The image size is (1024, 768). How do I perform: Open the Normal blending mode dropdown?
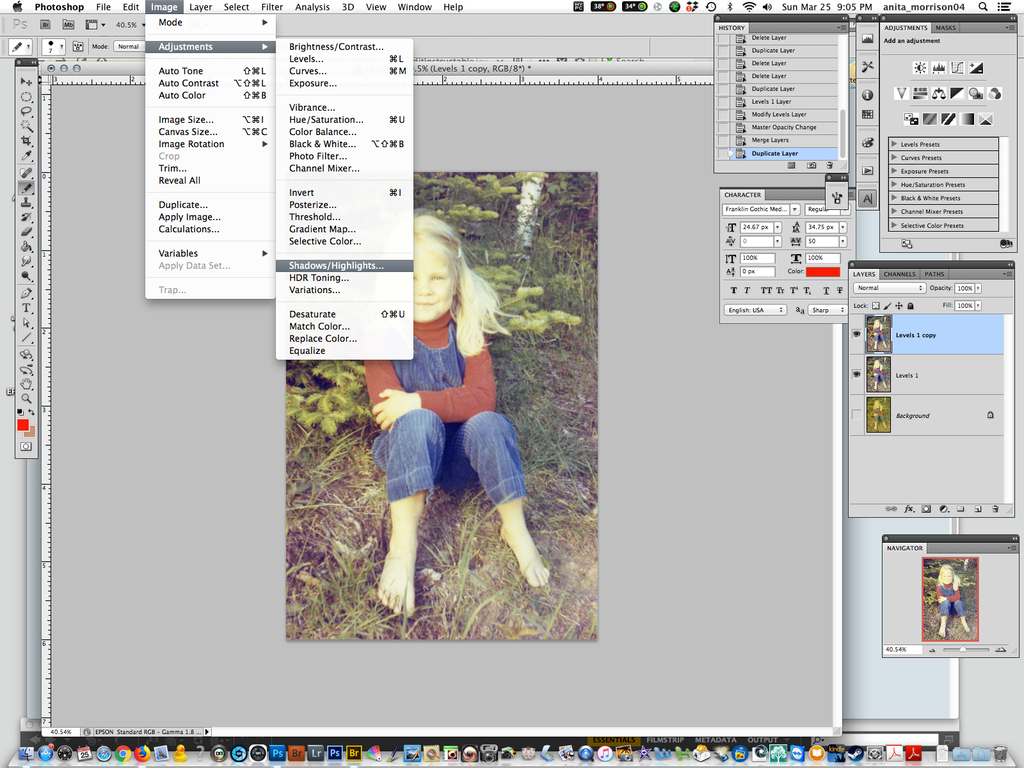point(889,289)
